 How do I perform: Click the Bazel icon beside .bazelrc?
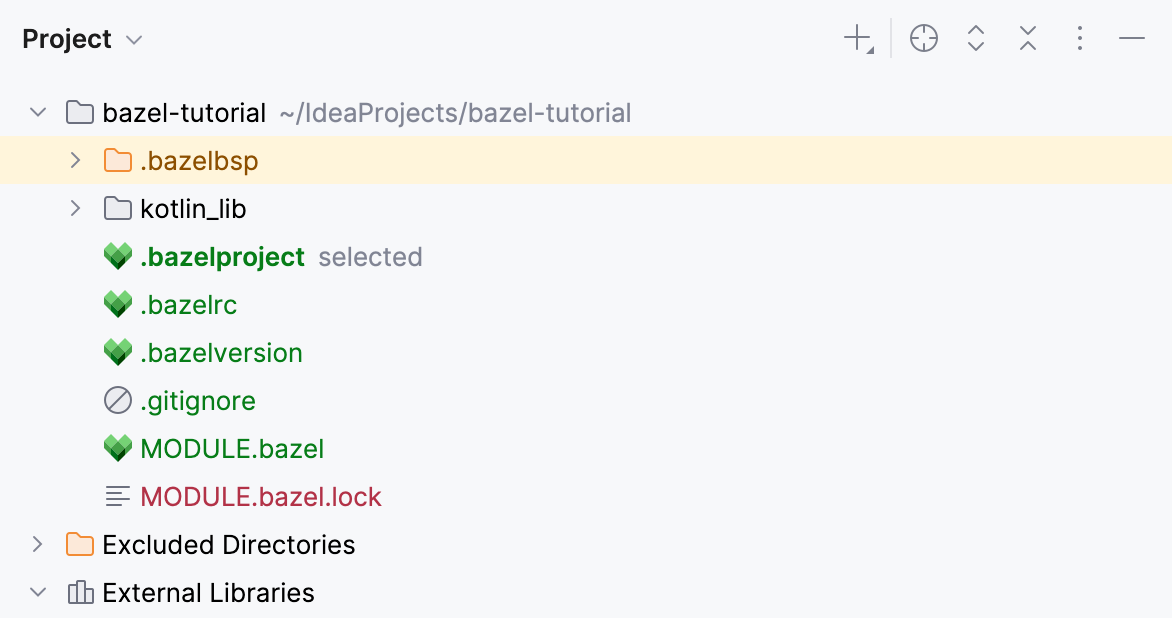117,304
